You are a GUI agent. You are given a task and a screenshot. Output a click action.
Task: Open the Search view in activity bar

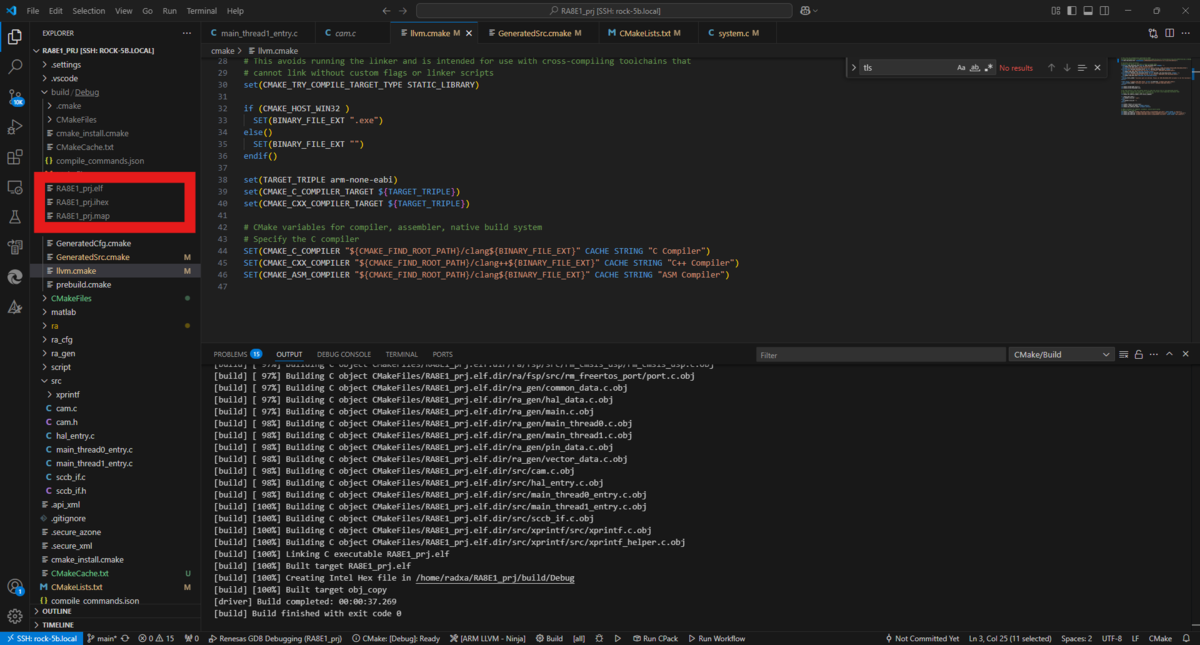[x=15, y=67]
